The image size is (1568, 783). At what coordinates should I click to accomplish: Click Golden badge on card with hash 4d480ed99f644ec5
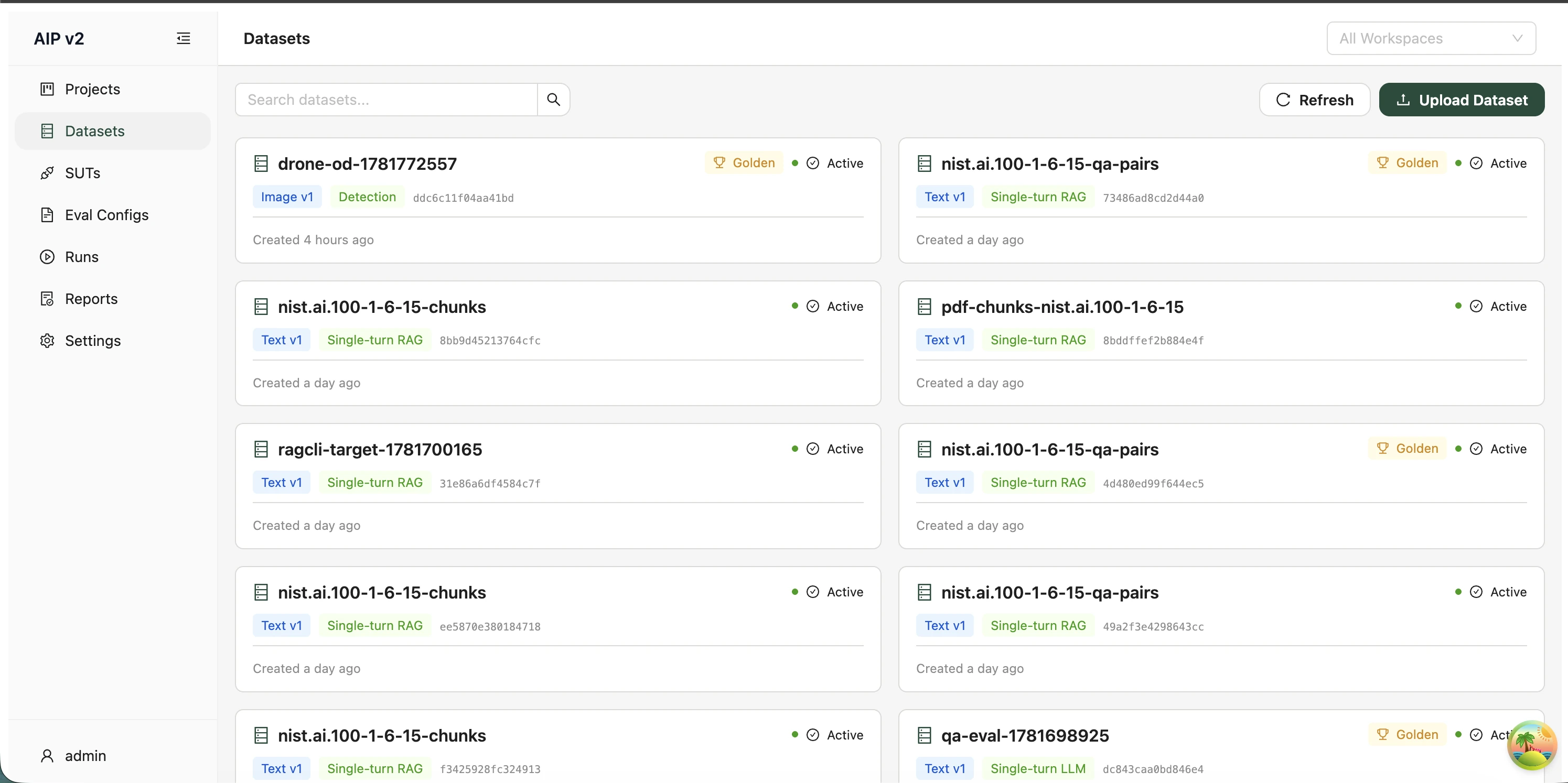[x=1408, y=449]
